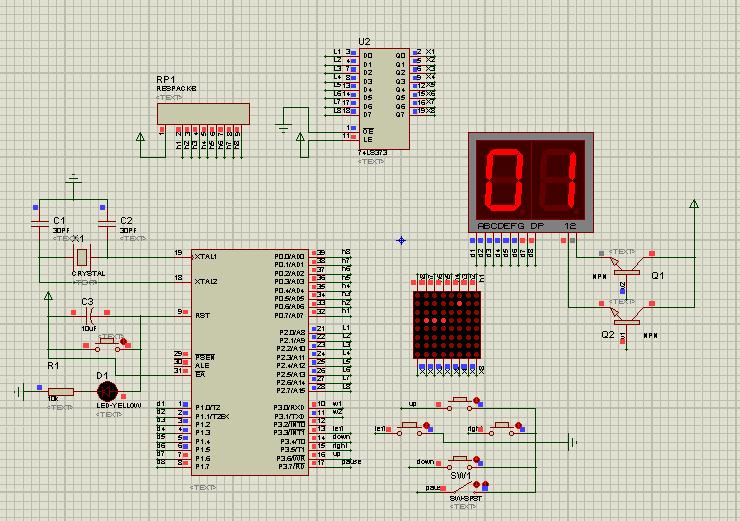The width and height of the screenshot is (740, 521).
Task: Toggle the 'right' push button red actuator
Action: click(x=518, y=426)
